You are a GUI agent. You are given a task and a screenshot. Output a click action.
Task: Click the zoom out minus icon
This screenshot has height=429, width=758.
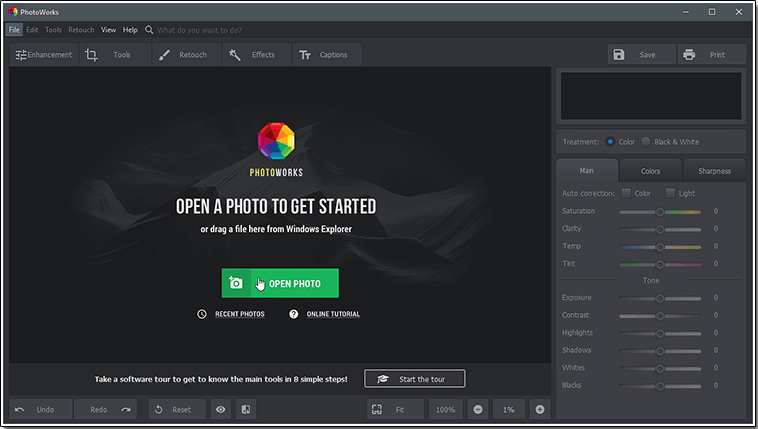point(478,410)
